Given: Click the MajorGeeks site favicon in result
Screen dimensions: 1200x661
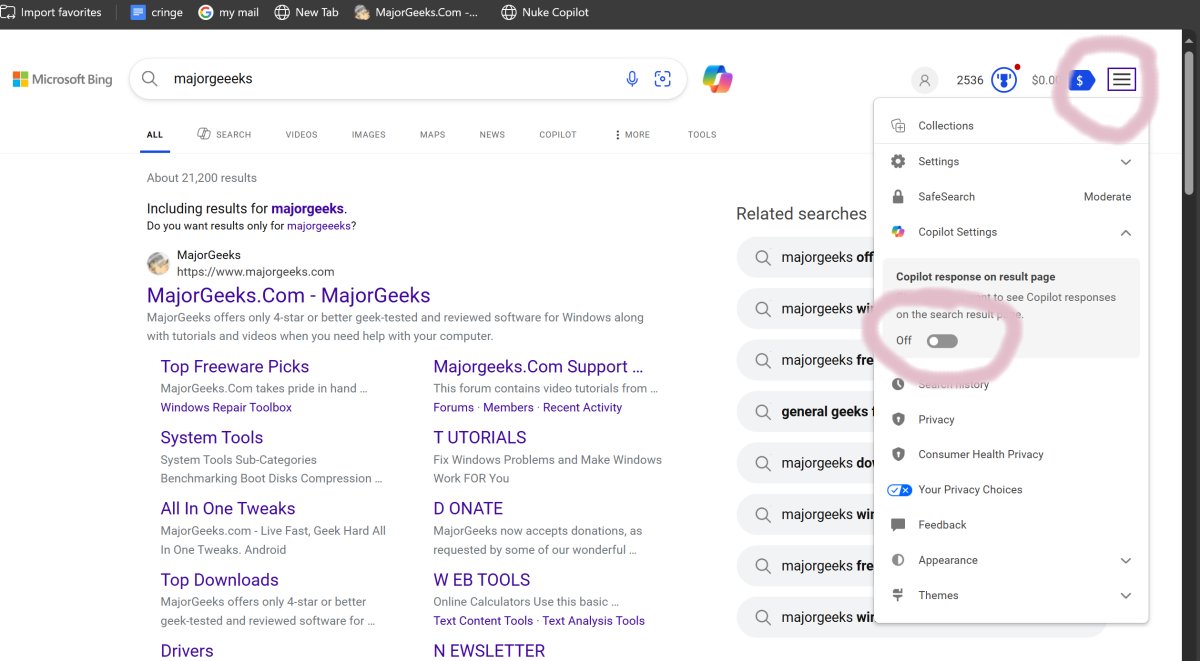Looking at the screenshot, I should [x=158, y=263].
